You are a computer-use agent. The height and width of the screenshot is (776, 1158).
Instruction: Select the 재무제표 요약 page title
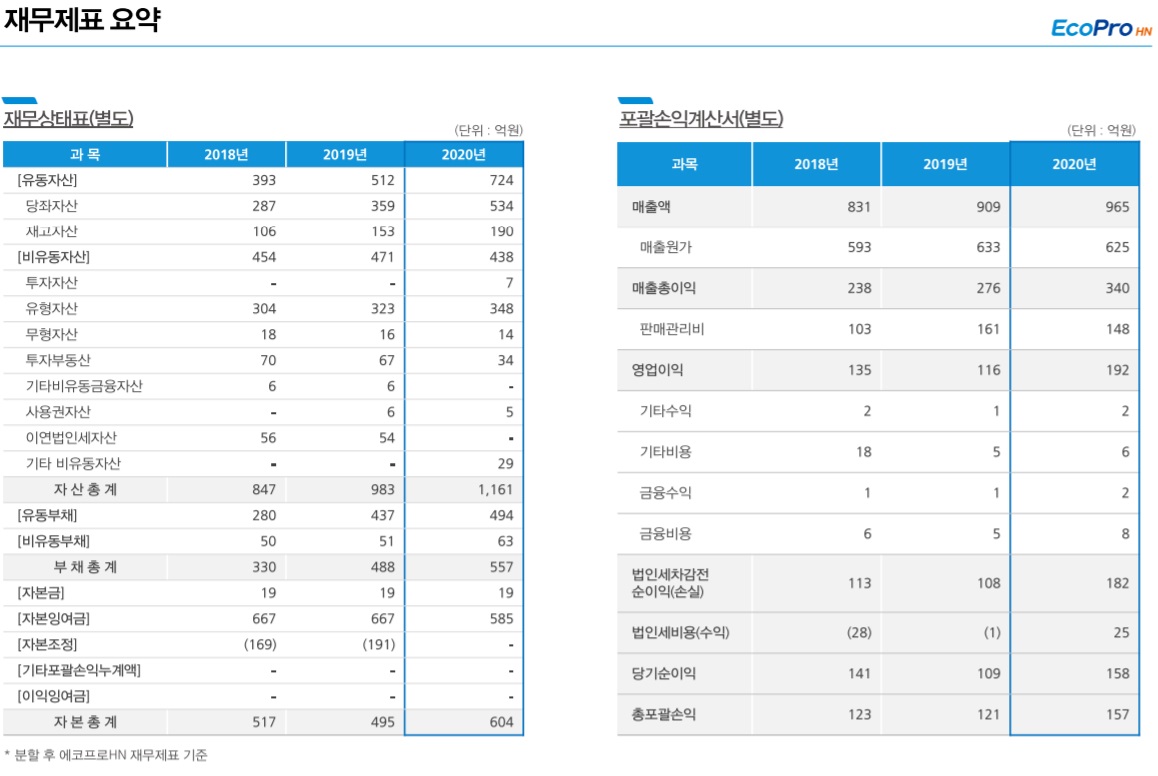[82, 19]
